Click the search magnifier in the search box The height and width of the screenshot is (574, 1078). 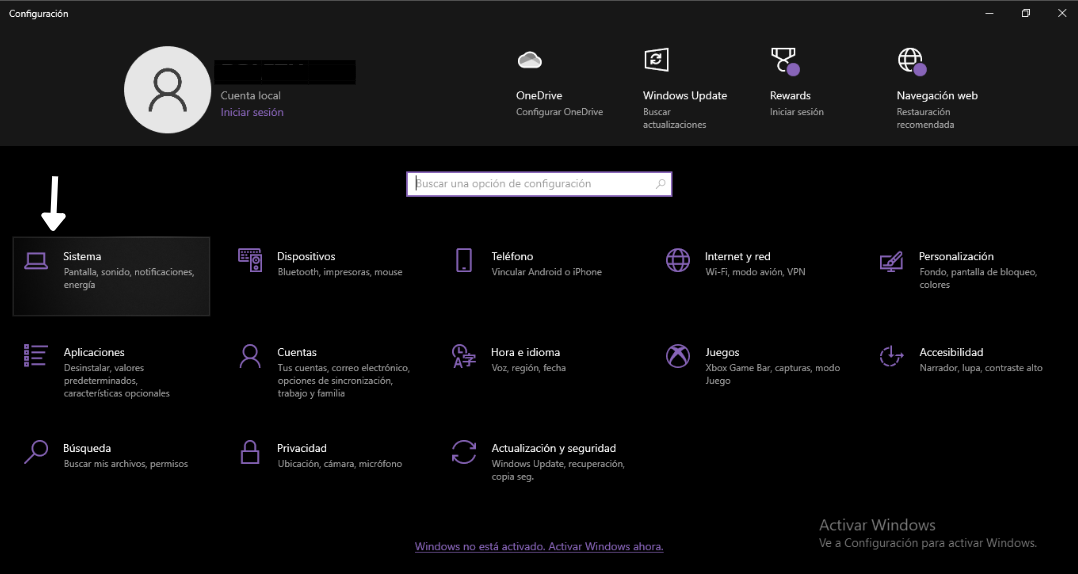660,184
